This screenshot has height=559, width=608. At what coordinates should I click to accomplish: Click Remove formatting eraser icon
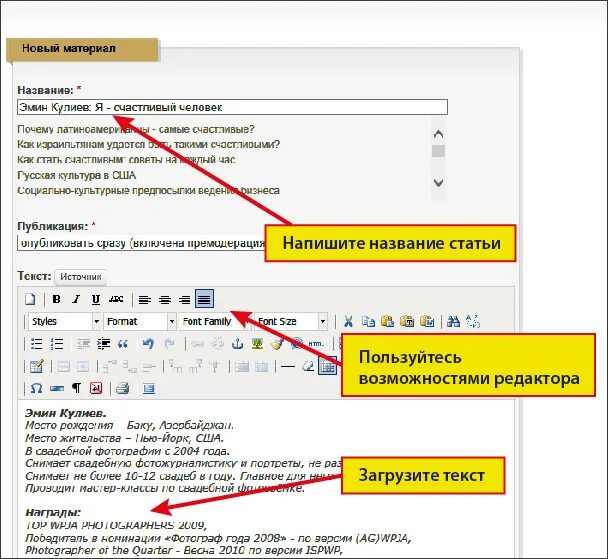pyautogui.click(x=307, y=366)
